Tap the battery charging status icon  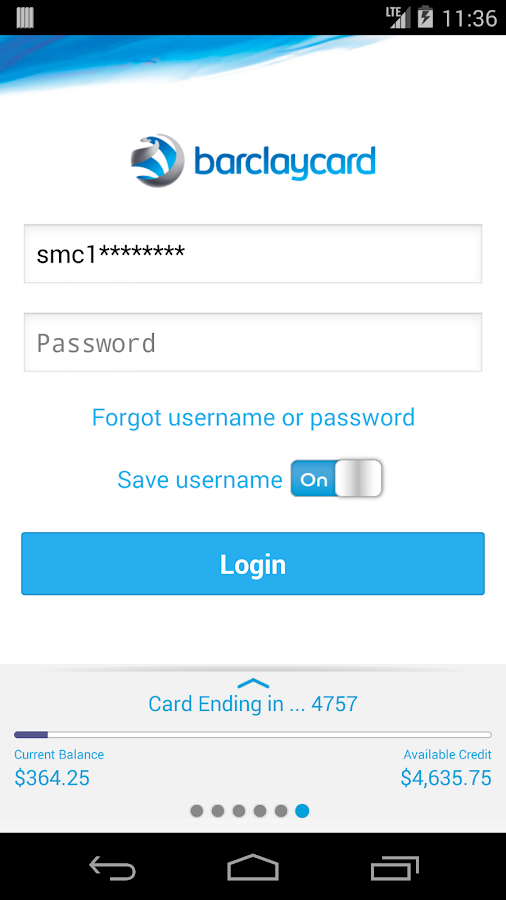[x=425, y=17]
